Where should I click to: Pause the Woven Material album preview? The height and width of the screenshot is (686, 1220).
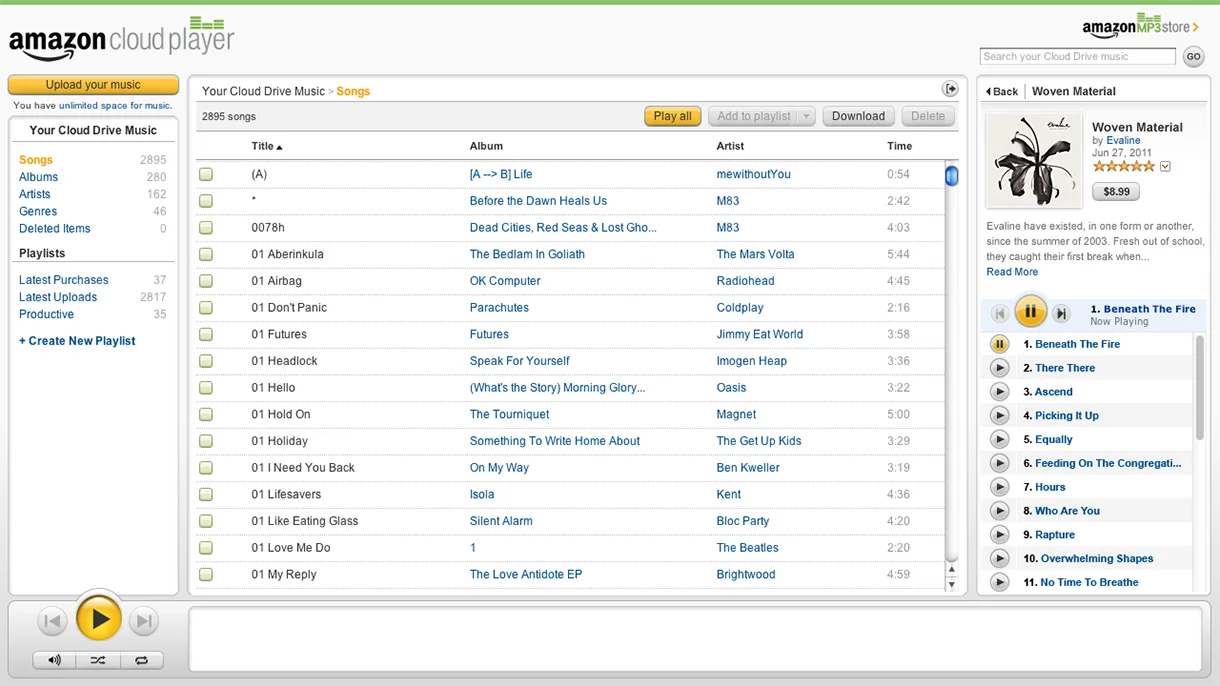tap(1030, 312)
